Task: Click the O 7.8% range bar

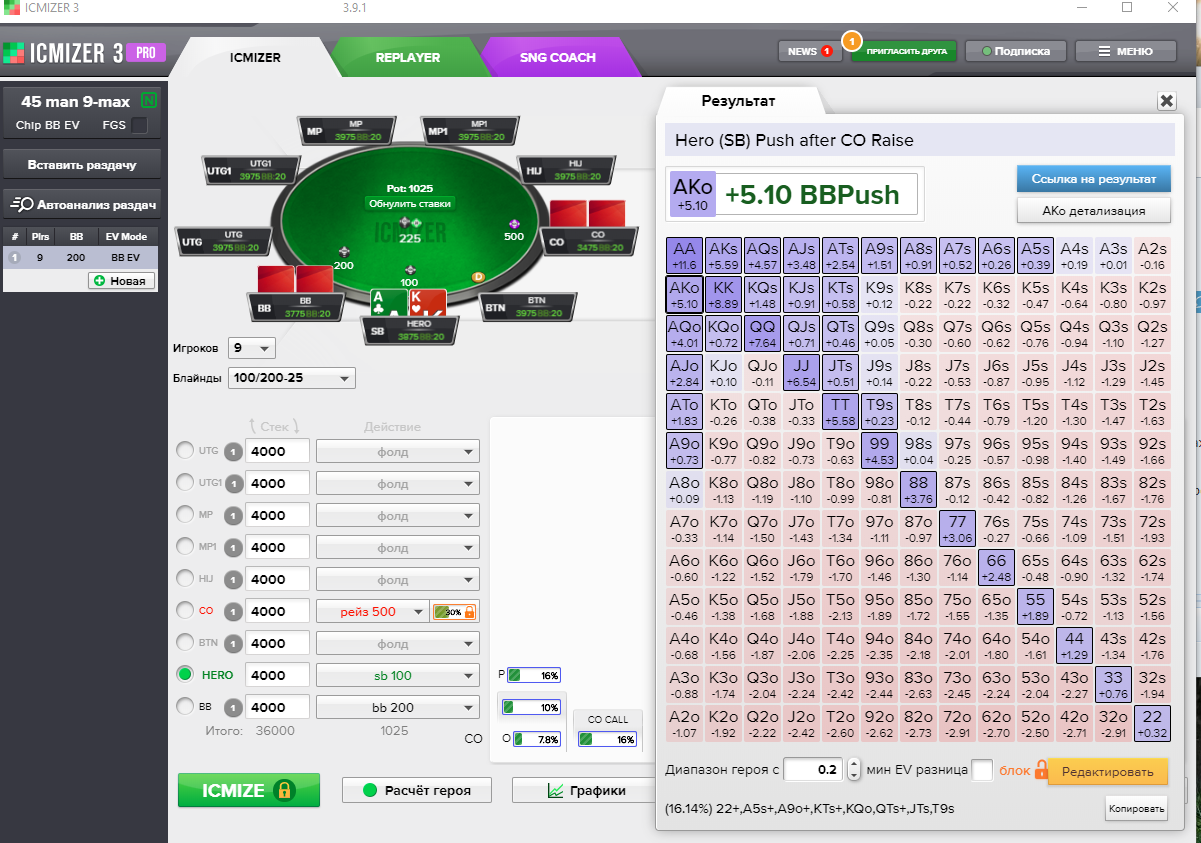Action: 536,739
